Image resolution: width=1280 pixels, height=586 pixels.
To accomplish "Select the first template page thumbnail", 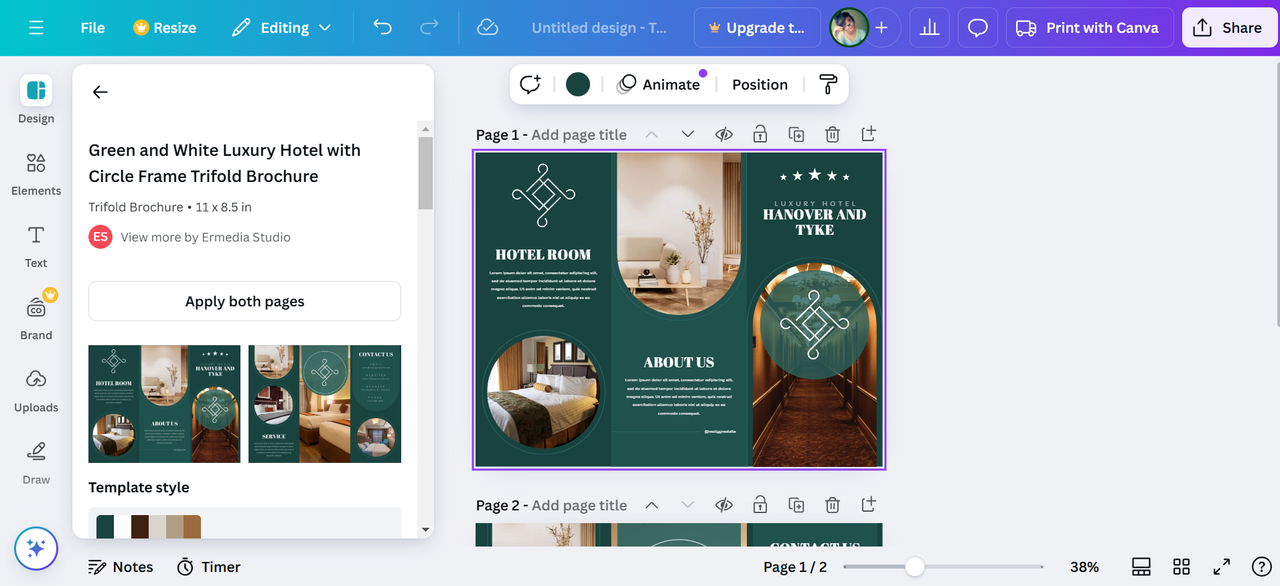I will (165, 404).
